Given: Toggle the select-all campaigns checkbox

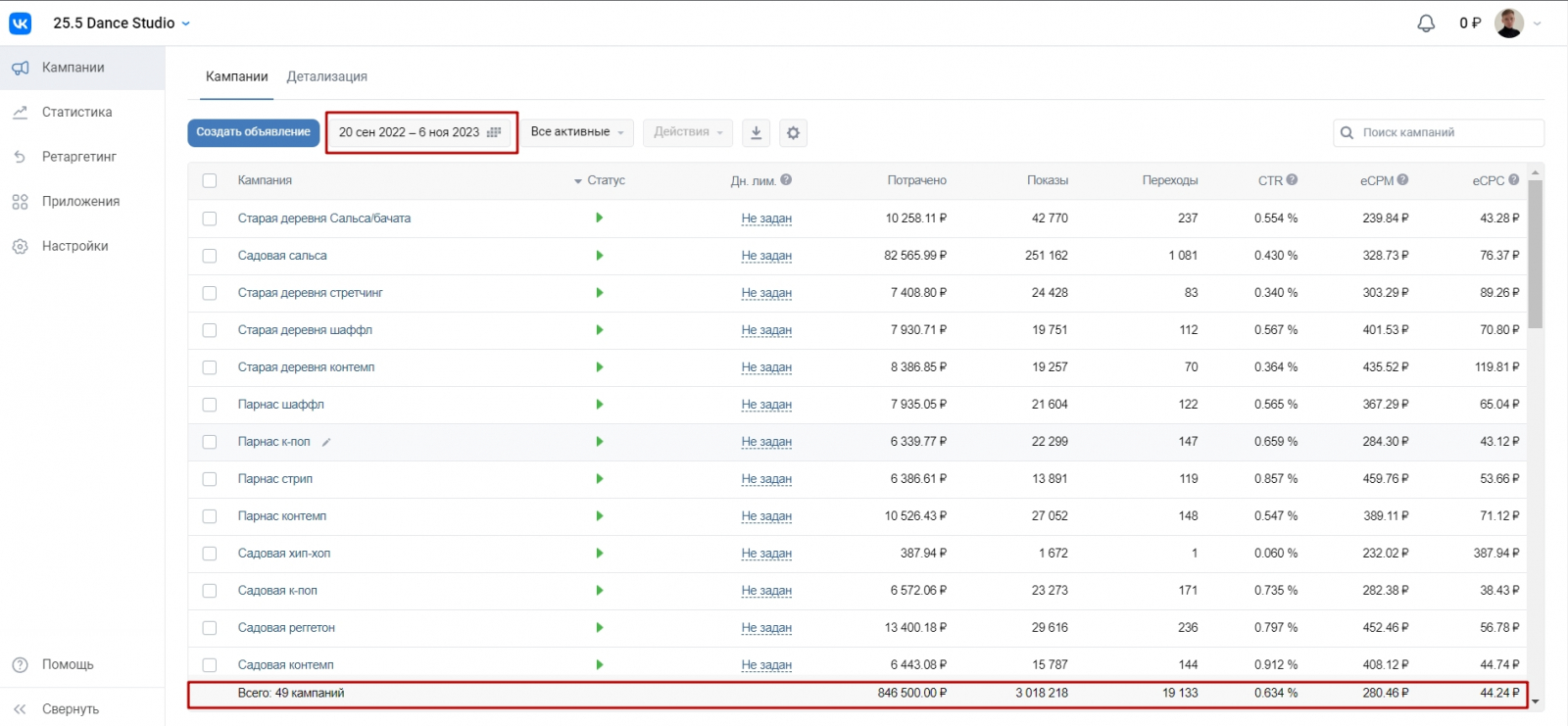Looking at the screenshot, I should [210, 181].
